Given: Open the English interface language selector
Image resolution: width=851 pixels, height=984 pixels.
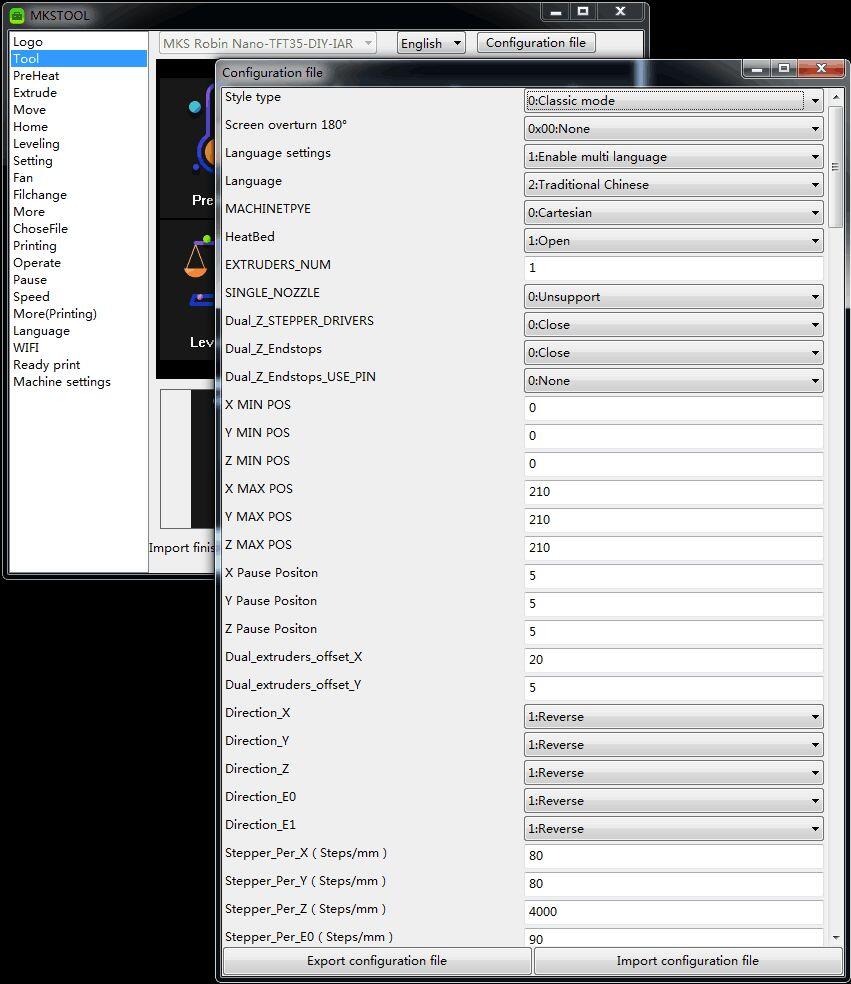Looking at the screenshot, I should (431, 43).
